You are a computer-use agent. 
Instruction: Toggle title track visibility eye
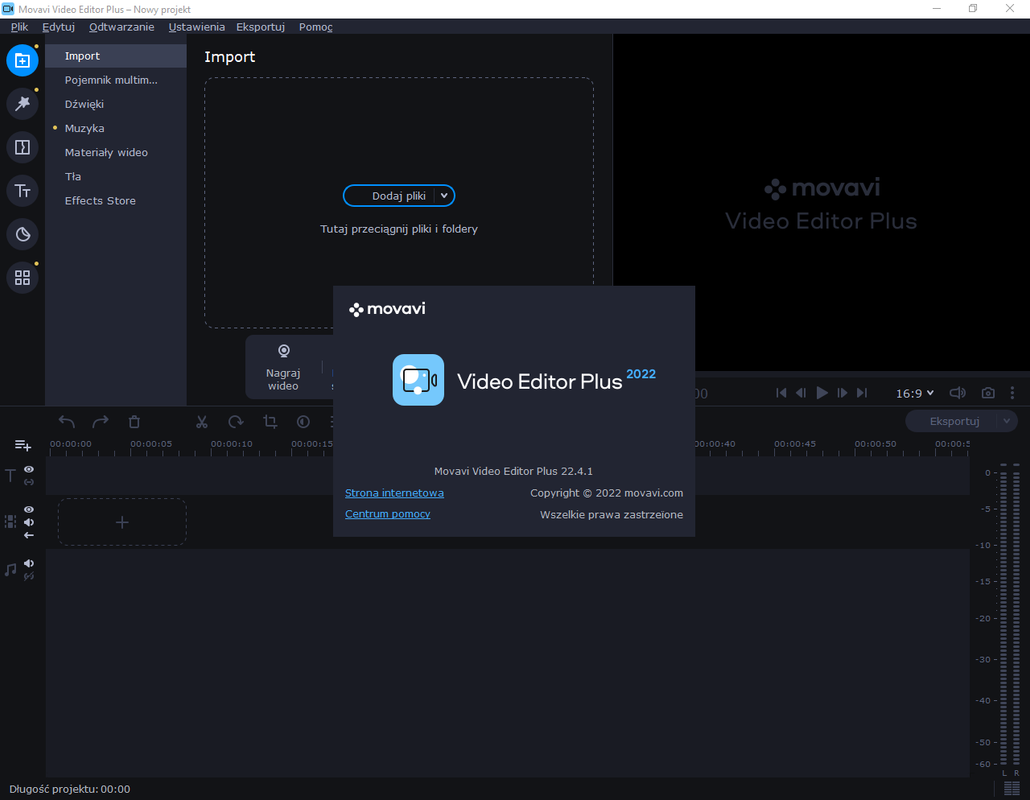[x=29, y=470]
